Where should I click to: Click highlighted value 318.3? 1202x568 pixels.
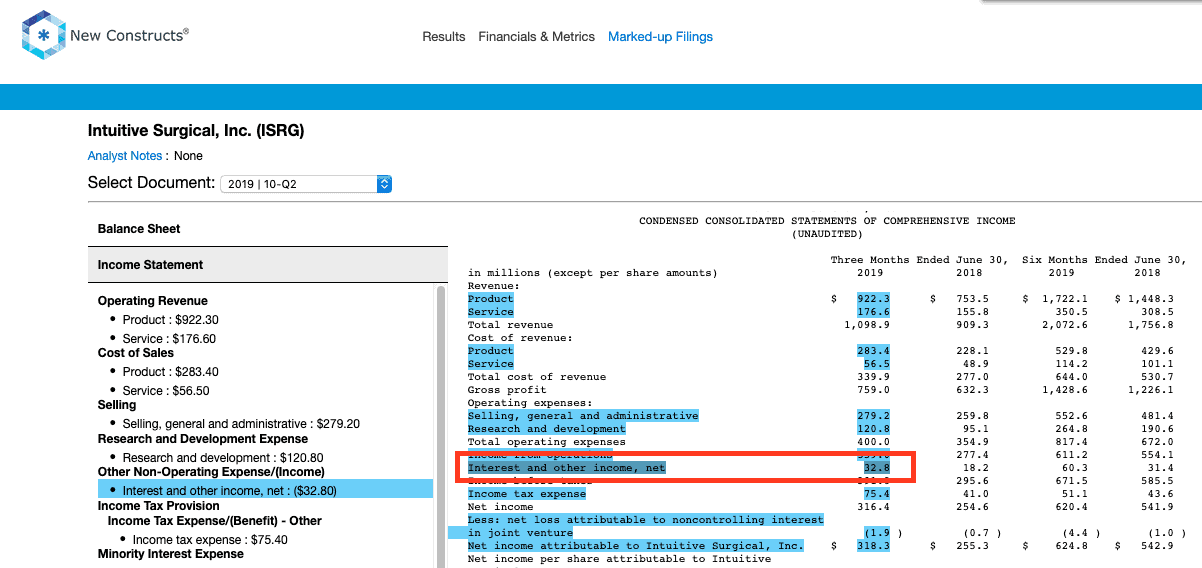(x=873, y=546)
